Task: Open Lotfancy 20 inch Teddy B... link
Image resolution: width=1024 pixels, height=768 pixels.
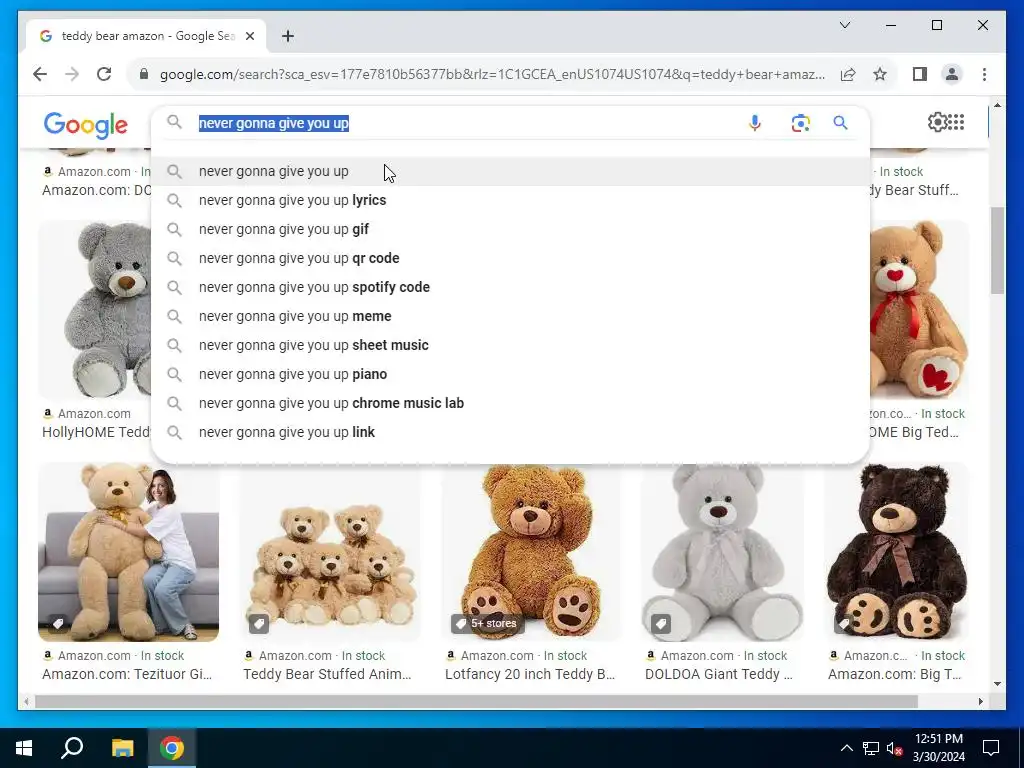Action: 530,674
